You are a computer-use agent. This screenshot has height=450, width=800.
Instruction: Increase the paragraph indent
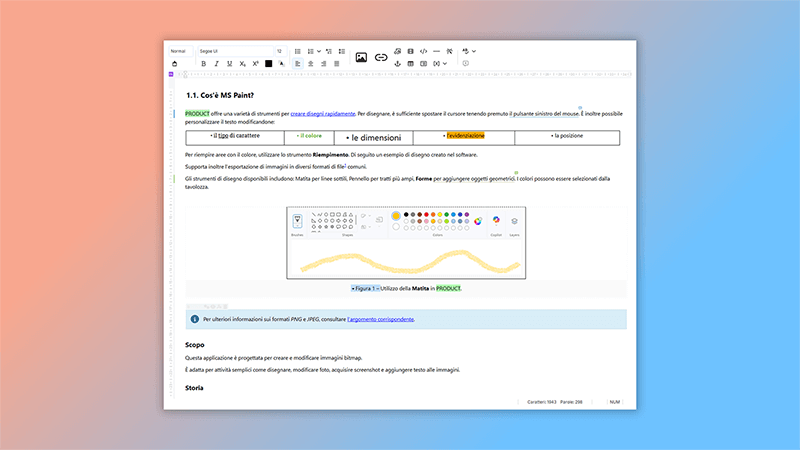(342, 51)
